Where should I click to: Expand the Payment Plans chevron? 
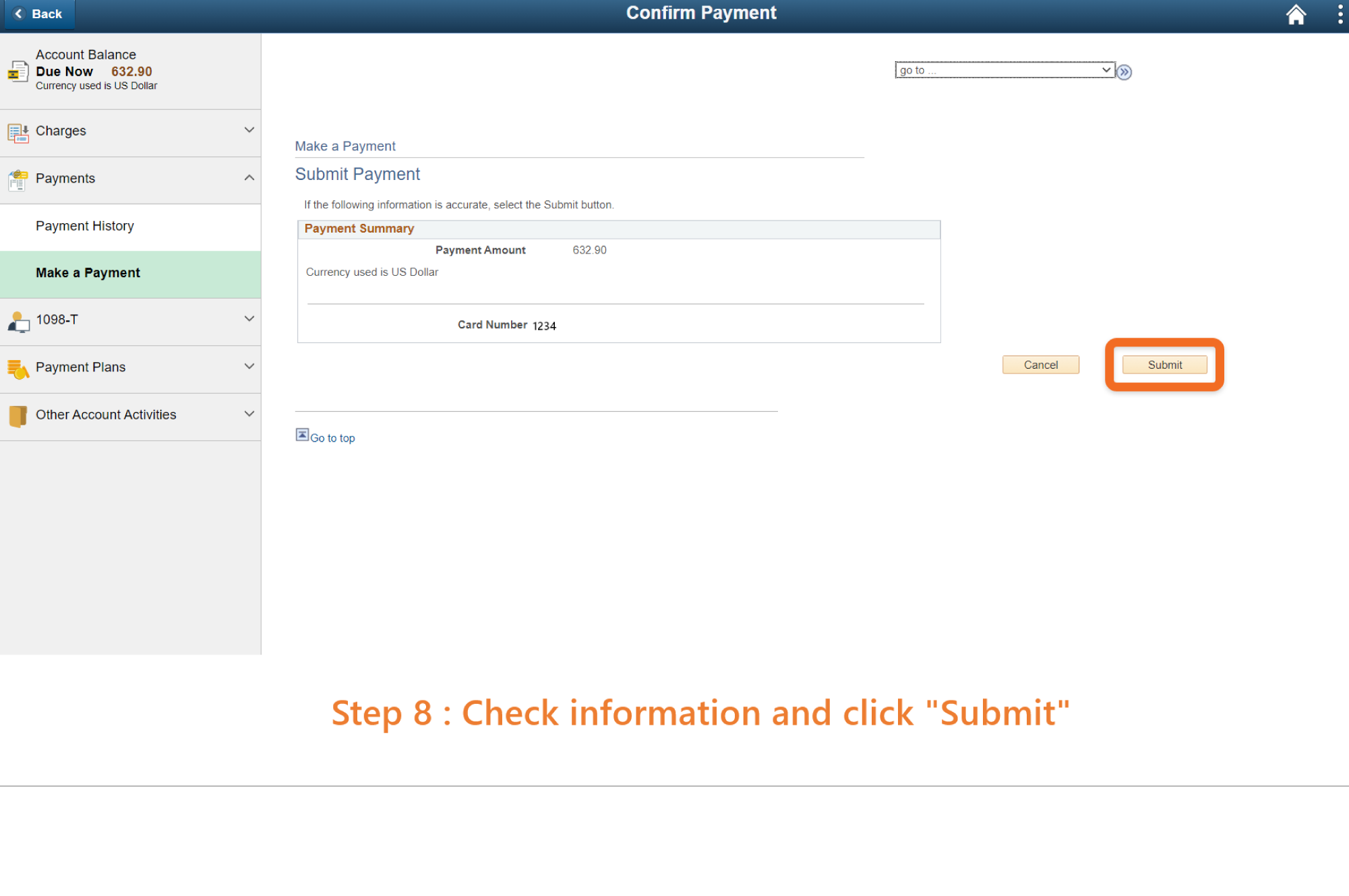249,367
